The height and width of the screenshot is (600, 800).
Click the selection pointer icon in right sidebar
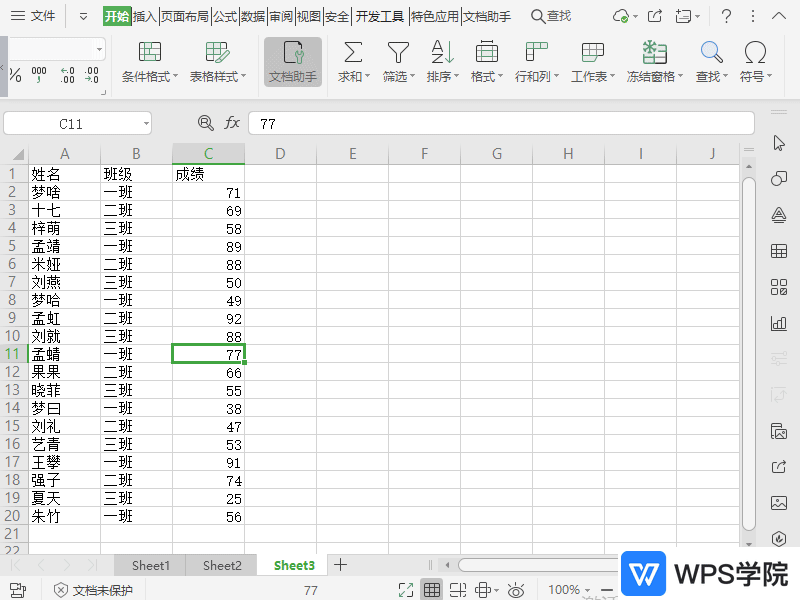coord(779,143)
